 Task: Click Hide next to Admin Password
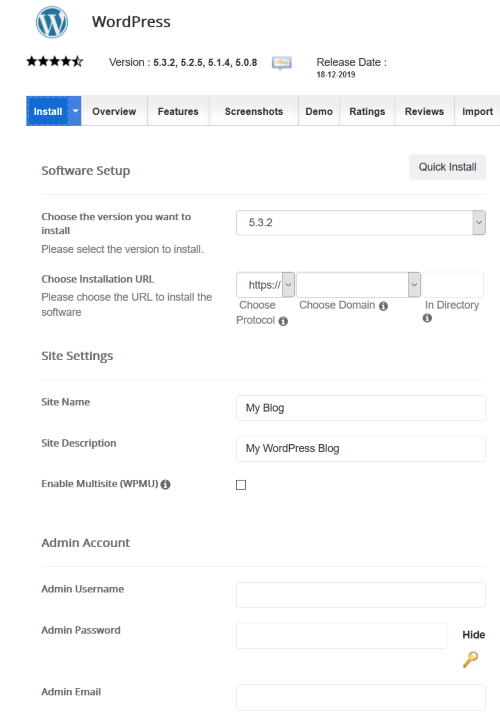pos(474,635)
